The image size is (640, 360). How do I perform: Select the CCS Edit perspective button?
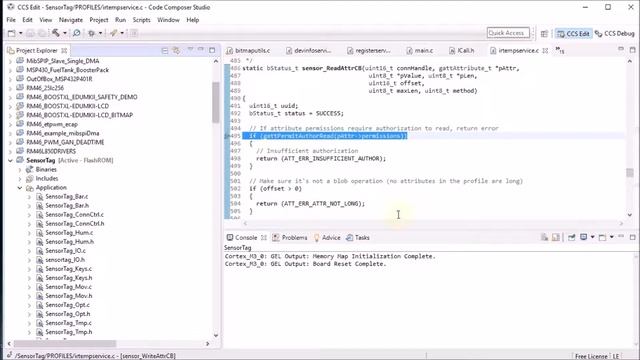pos(573,33)
